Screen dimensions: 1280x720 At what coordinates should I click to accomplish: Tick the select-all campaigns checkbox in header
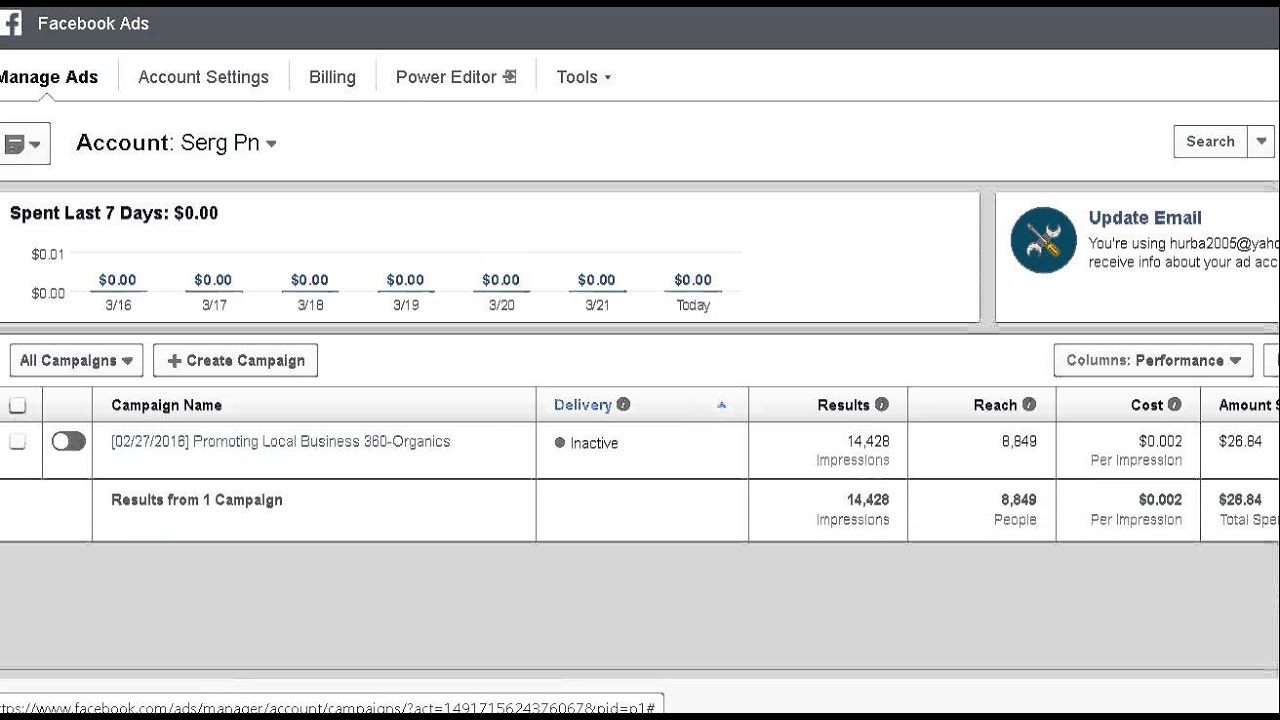point(18,405)
